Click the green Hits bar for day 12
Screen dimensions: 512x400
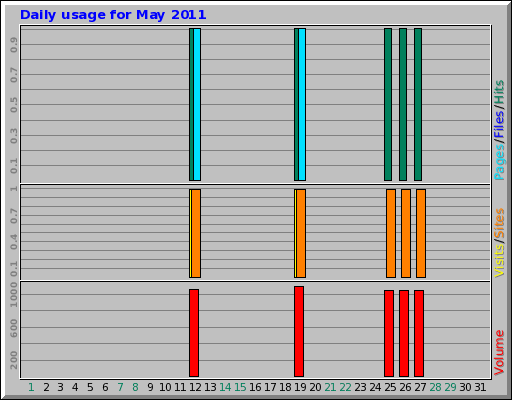tap(191, 104)
